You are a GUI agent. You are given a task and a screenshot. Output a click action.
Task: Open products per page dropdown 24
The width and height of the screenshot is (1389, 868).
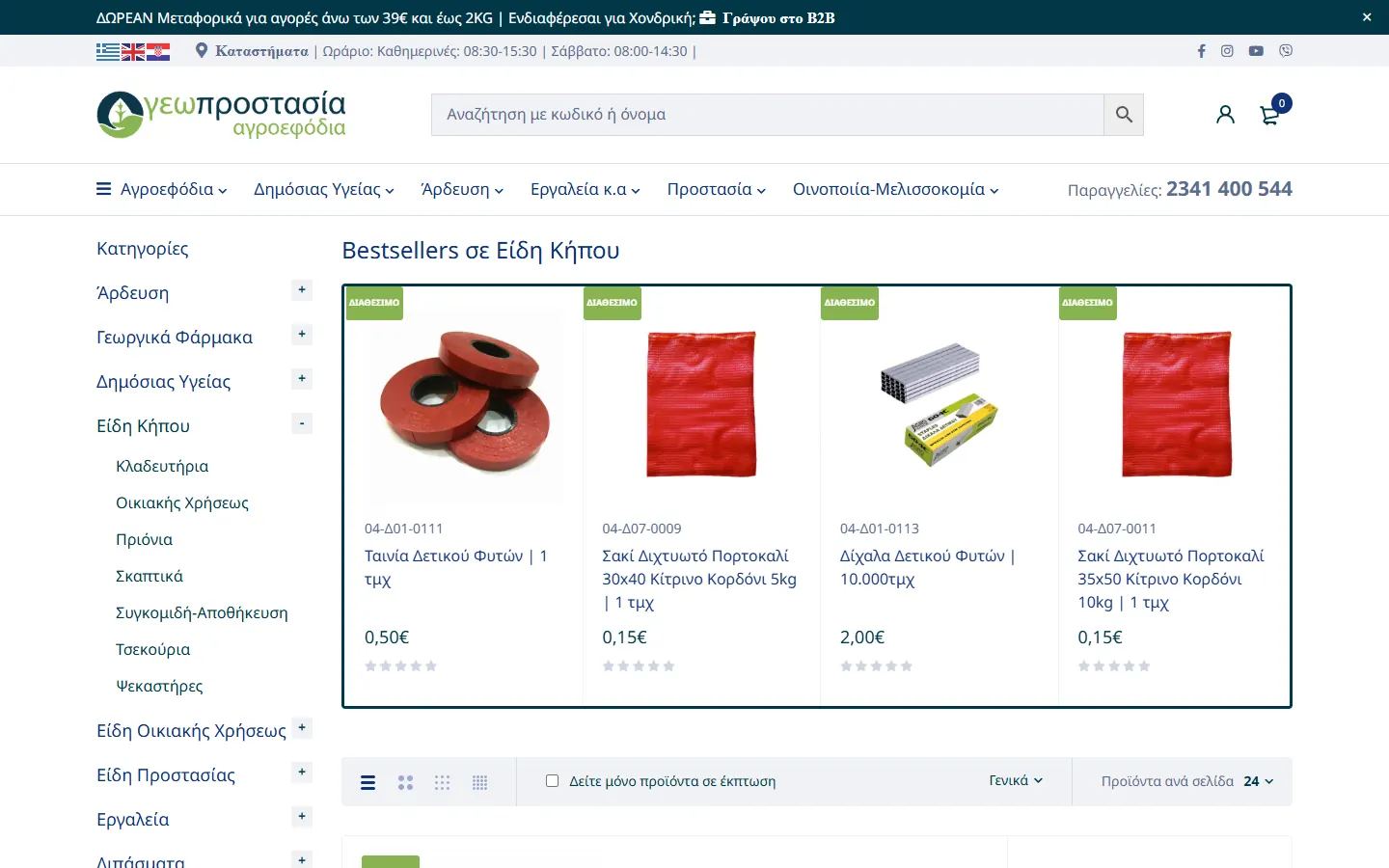(1258, 781)
